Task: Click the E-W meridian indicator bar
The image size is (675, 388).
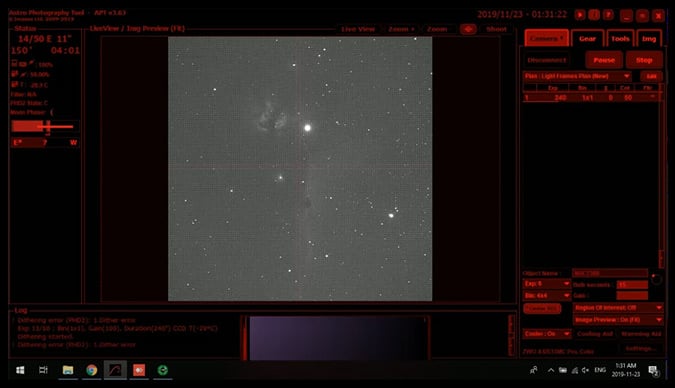Action: [x=45, y=143]
